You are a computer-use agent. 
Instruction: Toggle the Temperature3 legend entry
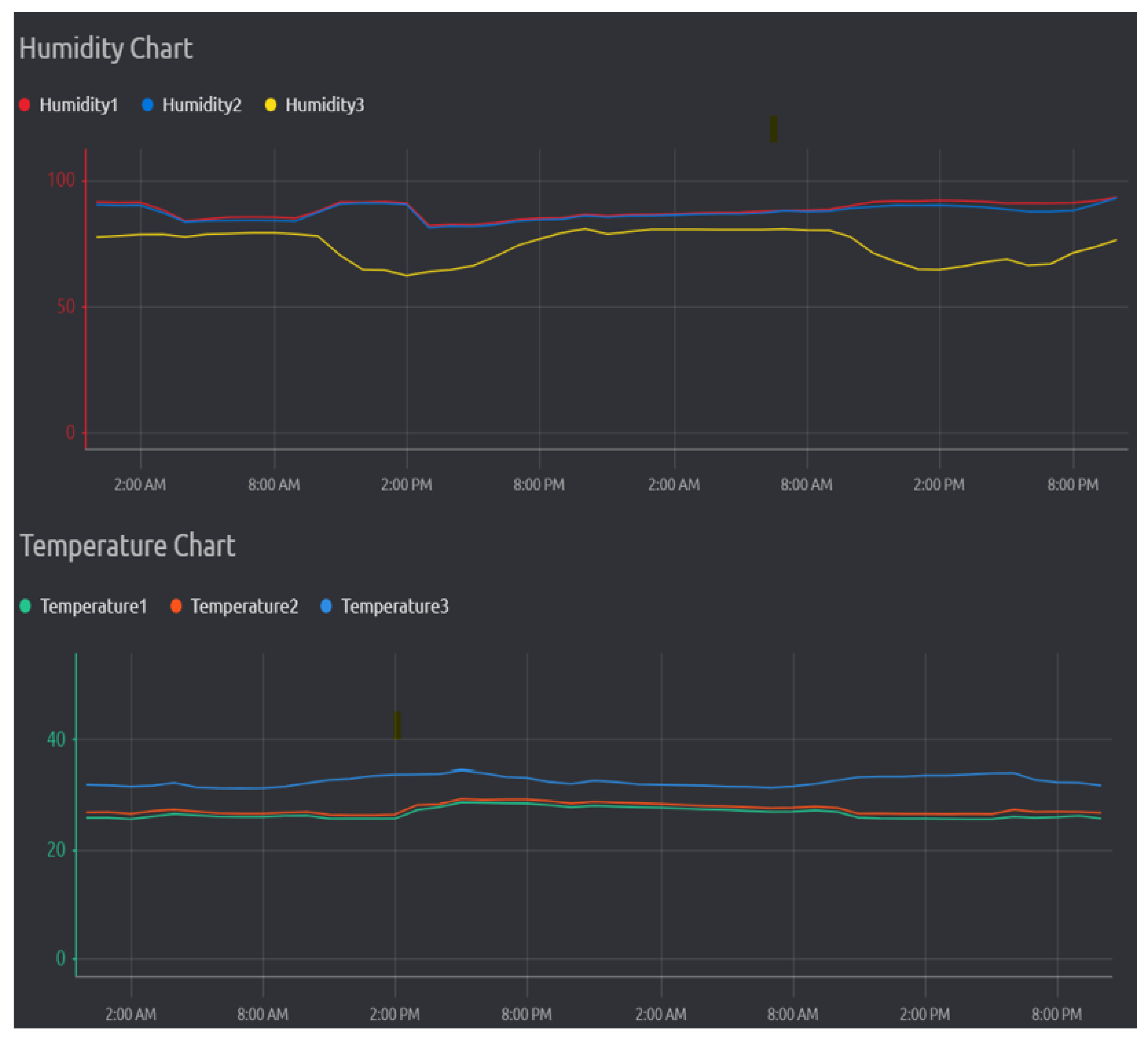point(395,607)
